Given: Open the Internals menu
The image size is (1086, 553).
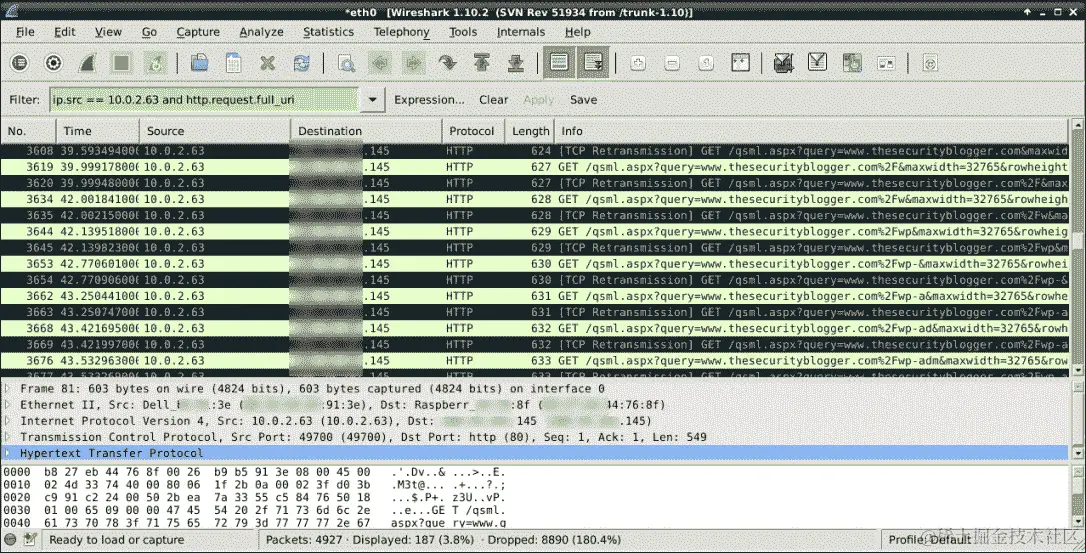Looking at the screenshot, I should tap(521, 32).
